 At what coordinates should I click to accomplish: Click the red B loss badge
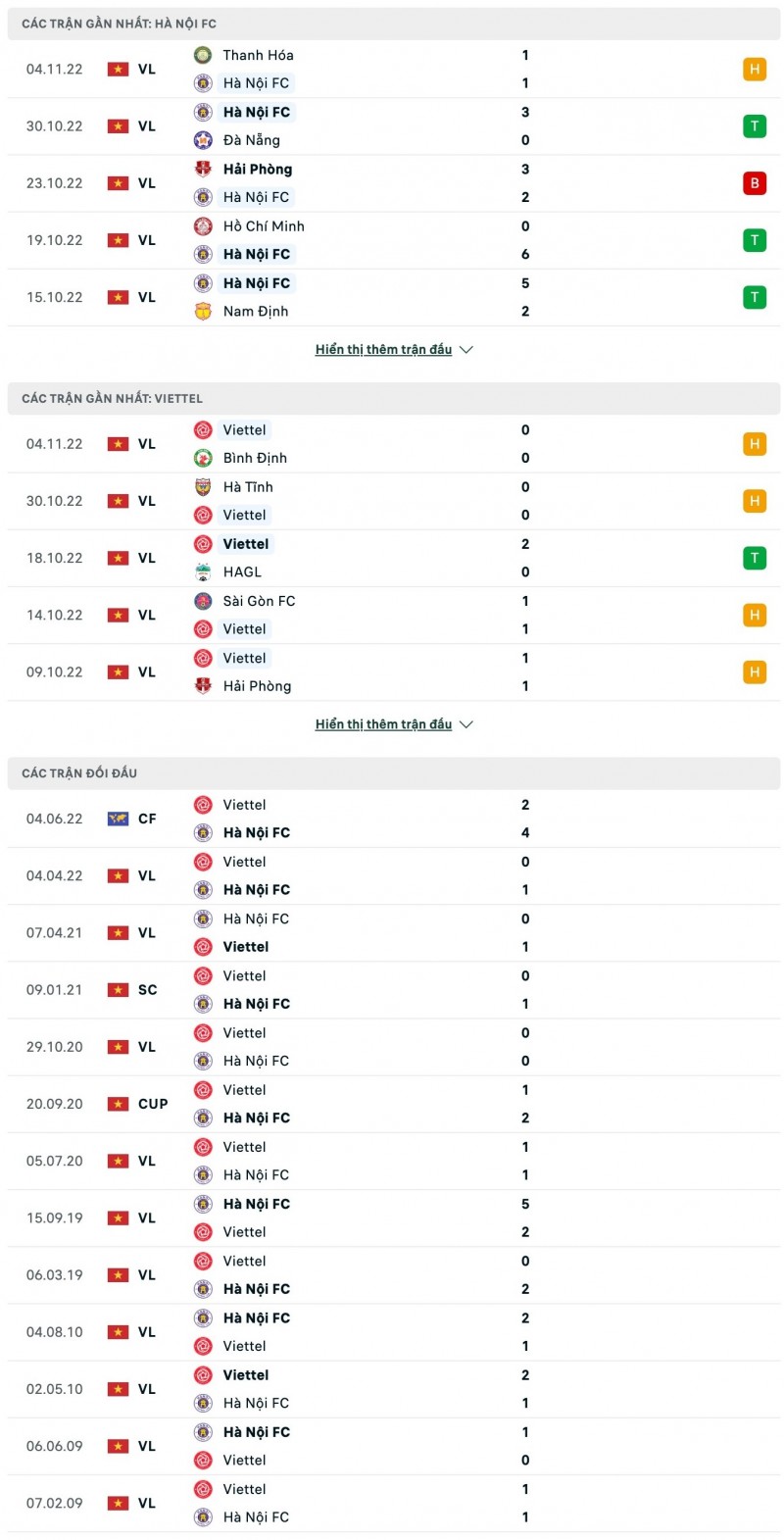click(755, 183)
